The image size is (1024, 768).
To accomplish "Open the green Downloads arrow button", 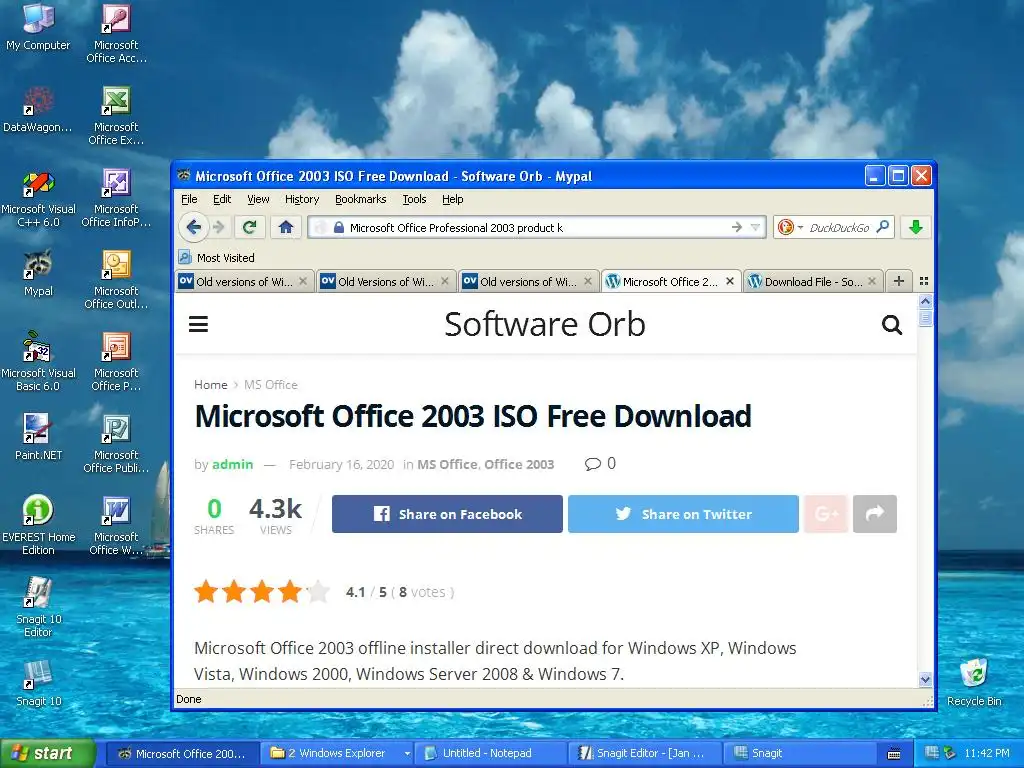I will pyautogui.click(x=916, y=227).
